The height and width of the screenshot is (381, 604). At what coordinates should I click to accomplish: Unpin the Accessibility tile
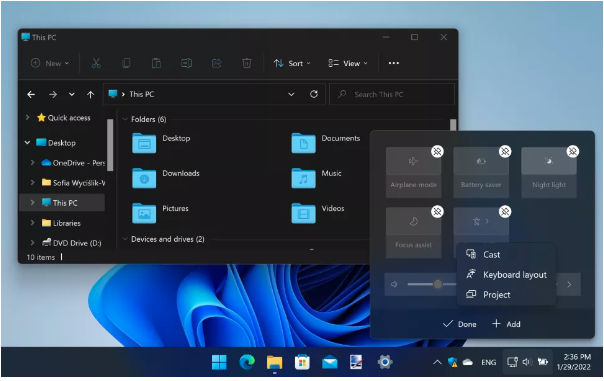(x=505, y=211)
